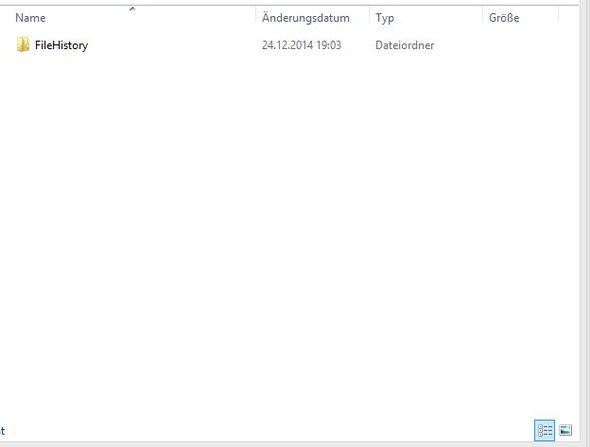Switch to the details view layout icon
Screen dimensions: 590x447
tap(544, 430)
